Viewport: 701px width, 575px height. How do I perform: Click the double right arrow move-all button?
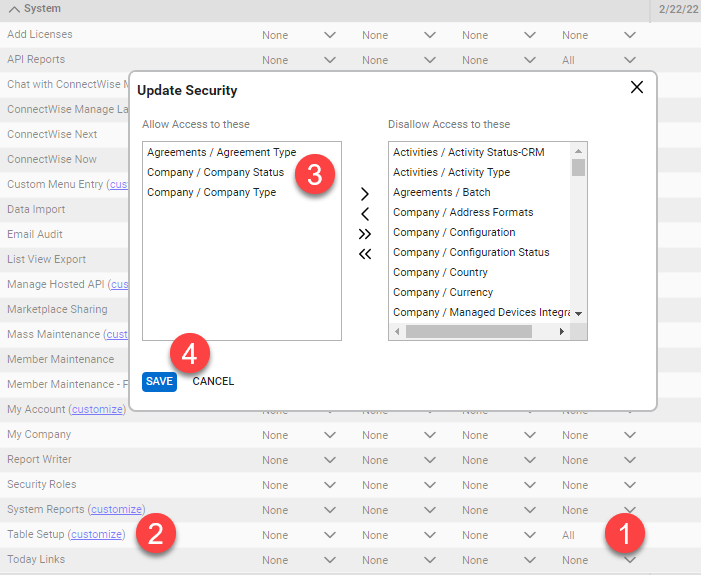click(x=365, y=234)
